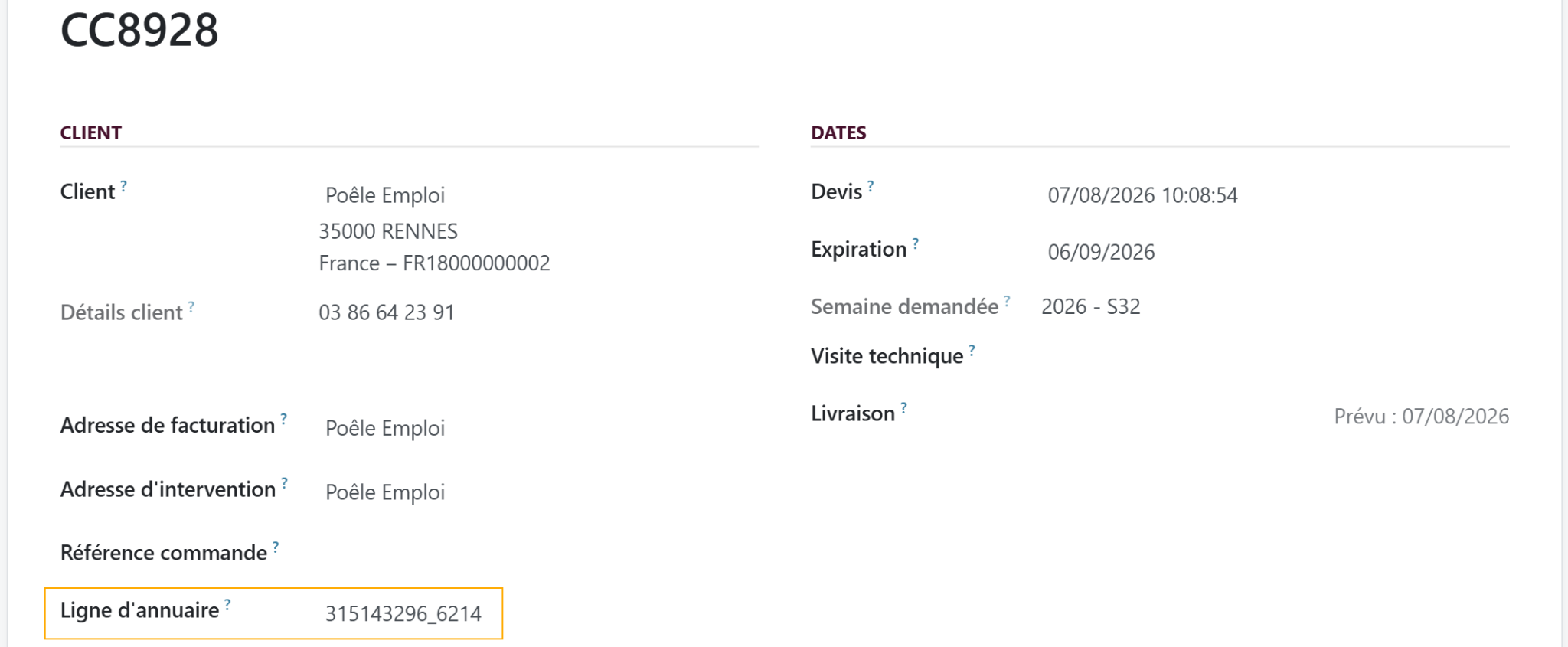
Task: Click help icon beside Expiration label
Action: tap(916, 243)
